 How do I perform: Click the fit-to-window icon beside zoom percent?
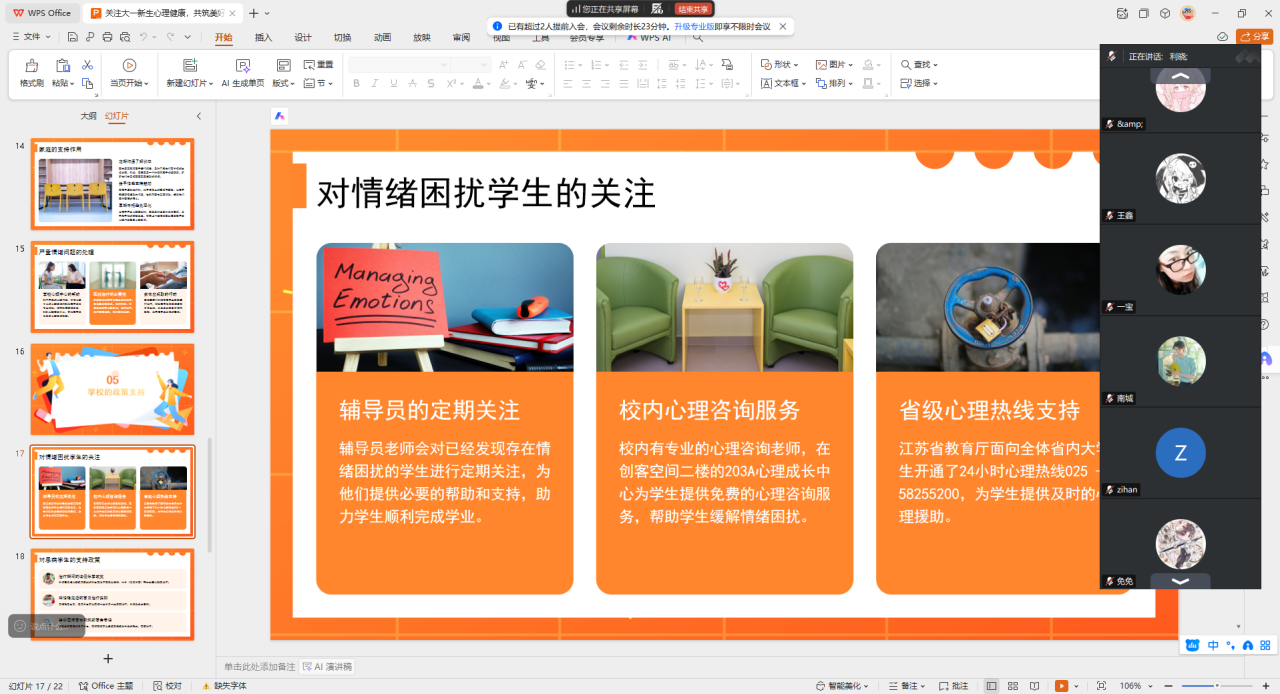(1101, 686)
